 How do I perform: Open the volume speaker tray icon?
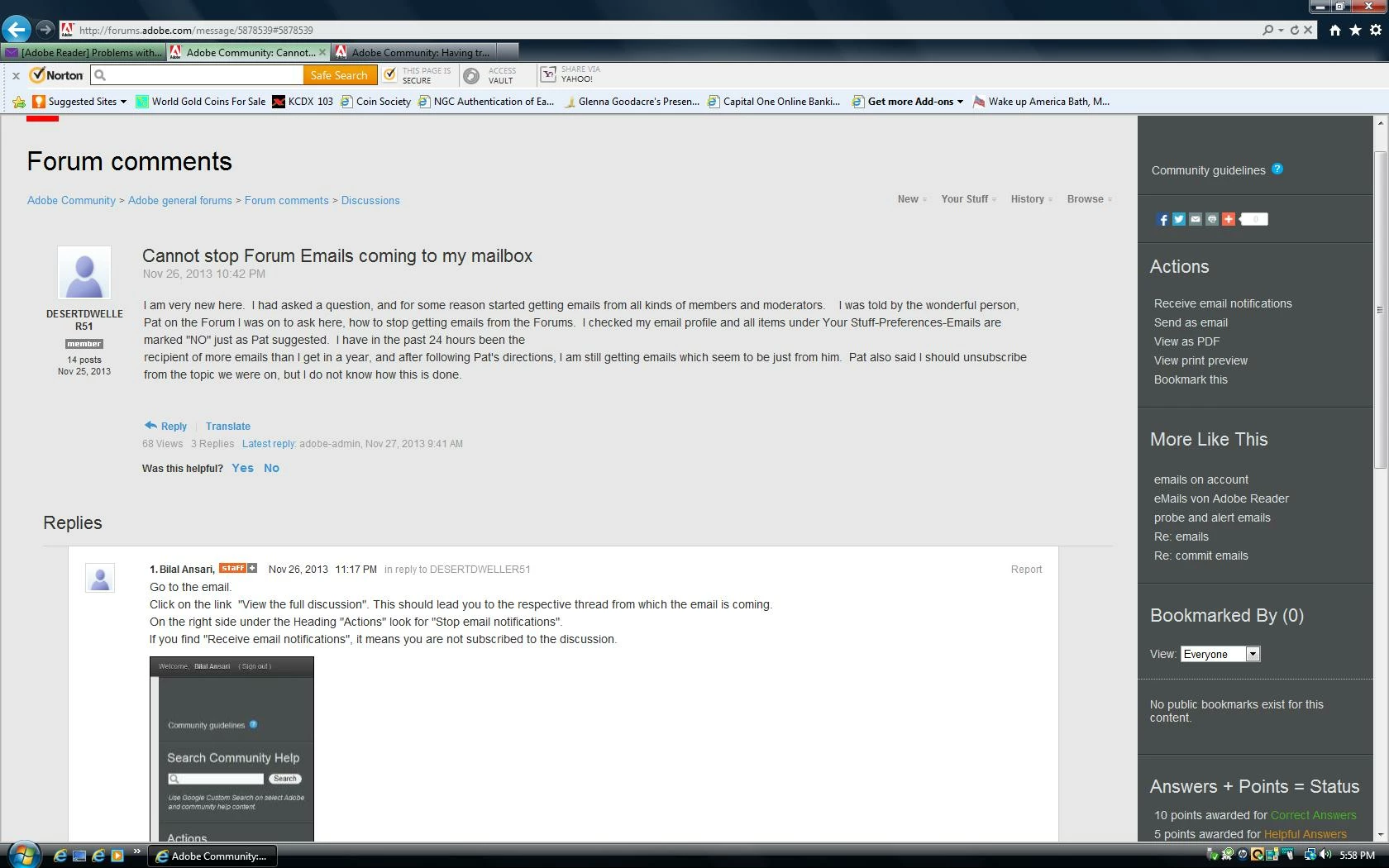click(1325, 855)
